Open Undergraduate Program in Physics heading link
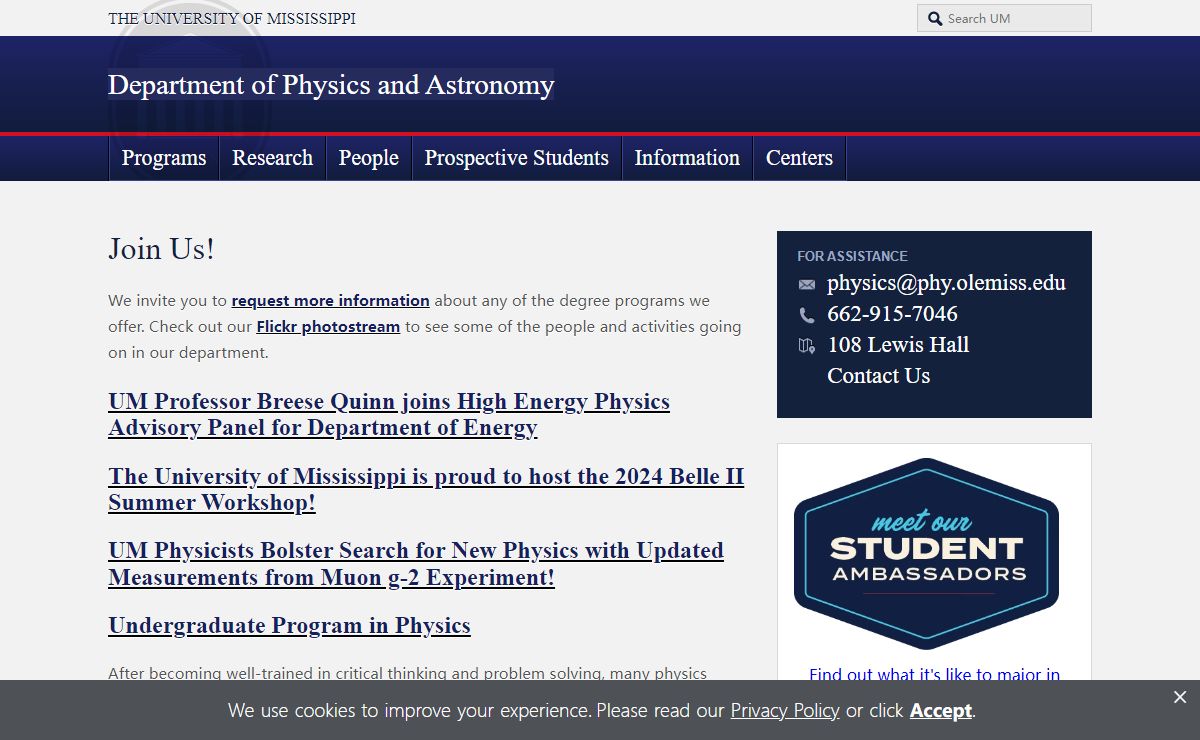1200x740 pixels. point(289,625)
